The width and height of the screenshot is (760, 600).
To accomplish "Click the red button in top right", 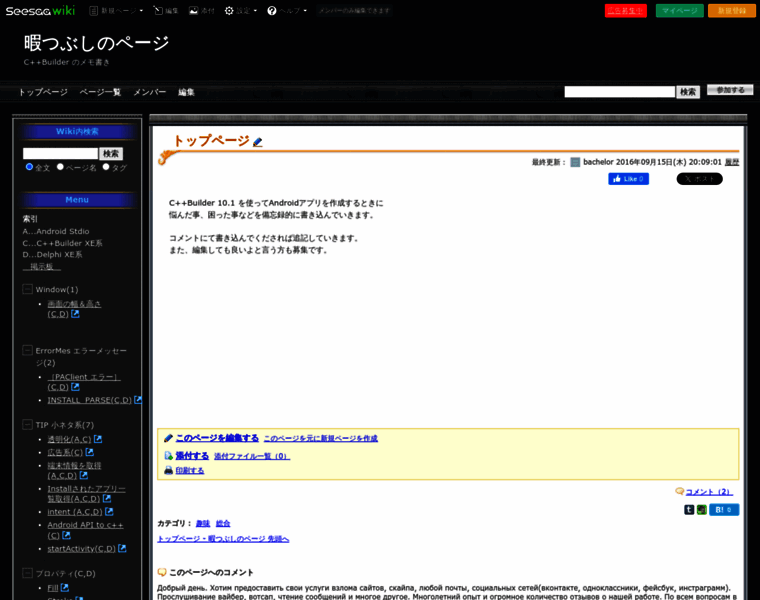I will [626, 11].
